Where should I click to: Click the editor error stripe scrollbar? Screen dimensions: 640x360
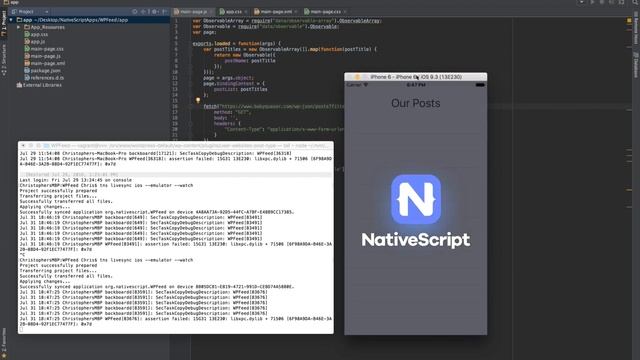[629, 188]
